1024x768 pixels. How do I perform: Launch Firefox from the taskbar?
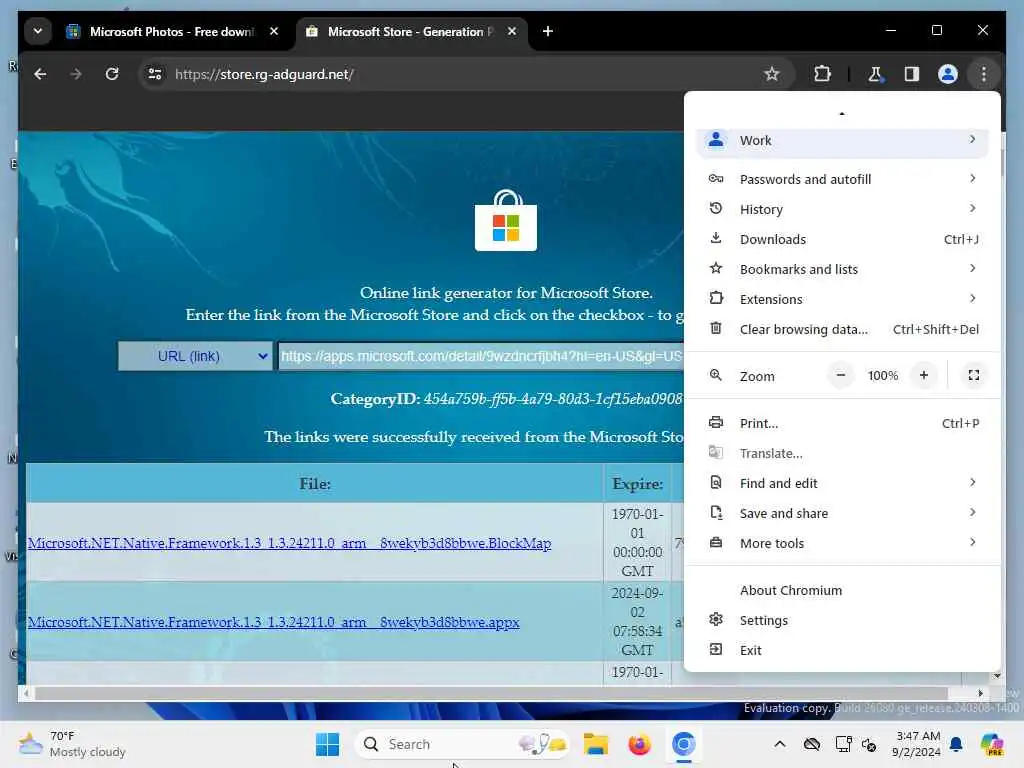(x=639, y=744)
